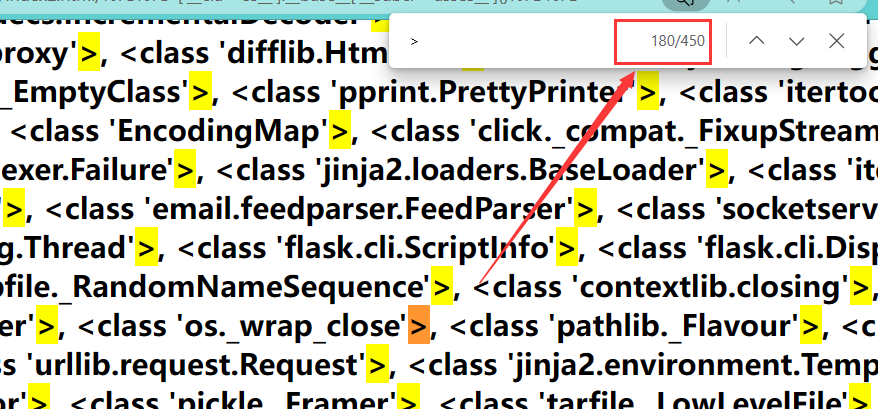This screenshot has width=878, height=409.
Task: Click the orange current match after os._wrap_close
Action: tap(419, 325)
